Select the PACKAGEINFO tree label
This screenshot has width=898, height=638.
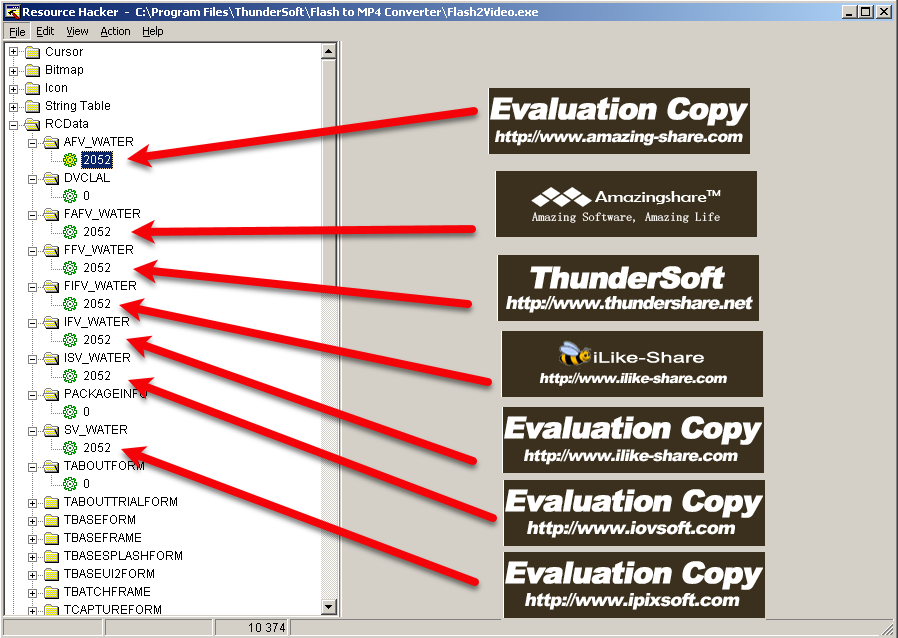(105, 394)
